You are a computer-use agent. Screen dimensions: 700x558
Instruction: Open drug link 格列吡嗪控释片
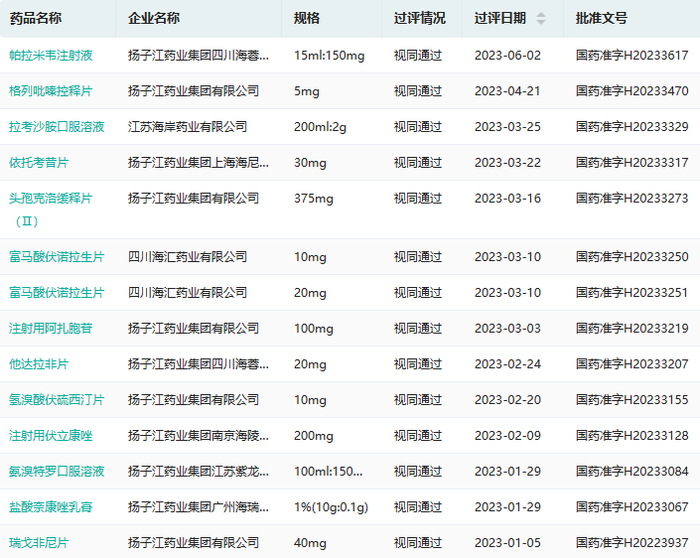pyautogui.click(x=51, y=91)
